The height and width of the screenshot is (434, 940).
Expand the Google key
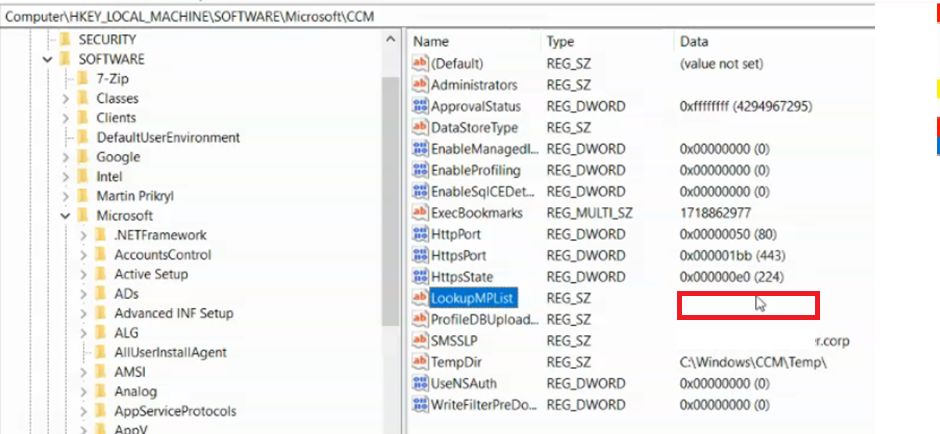click(x=66, y=157)
